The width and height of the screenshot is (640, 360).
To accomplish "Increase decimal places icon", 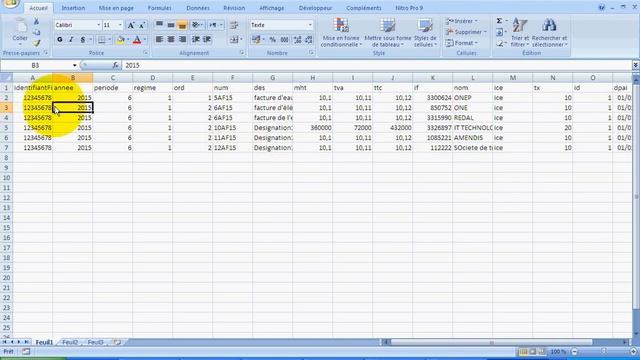I will click(x=297, y=39).
